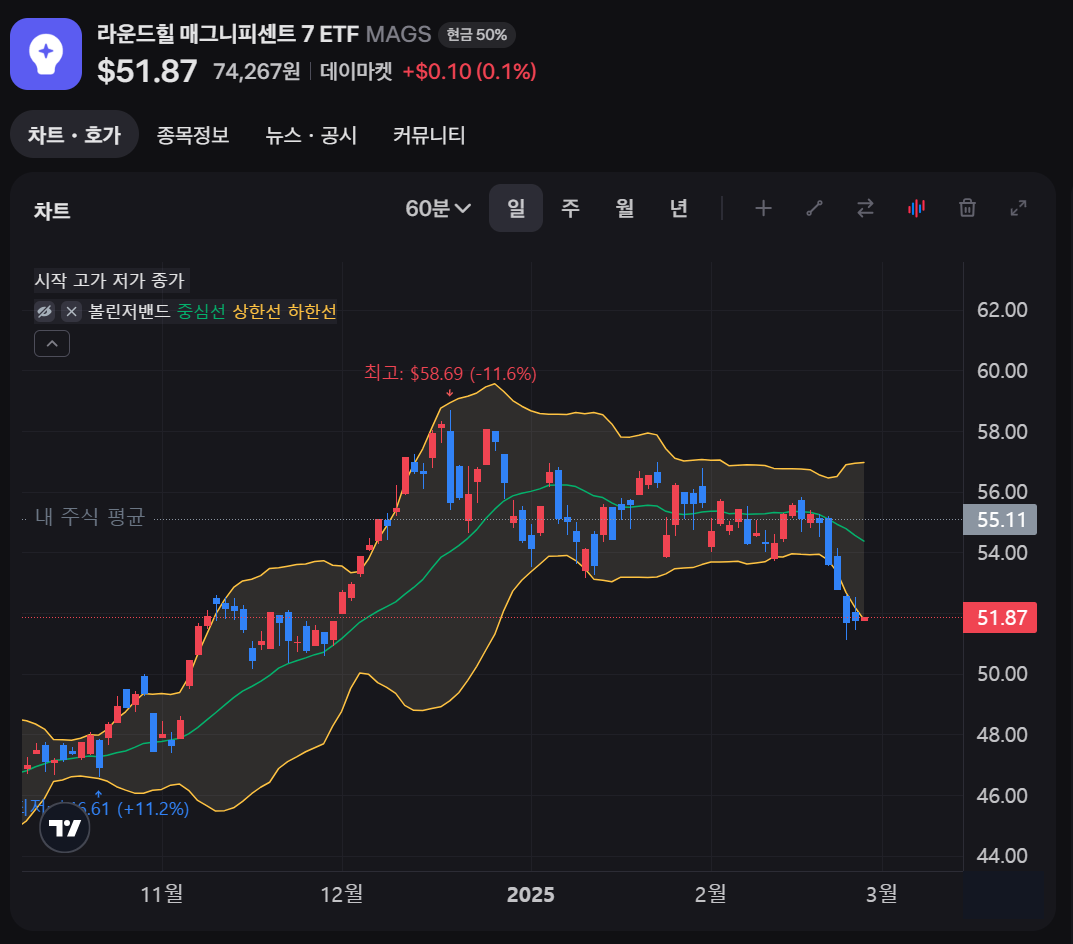This screenshot has width=1073, height=944.
Task: Select the 주 weekly timeframe
Action: tap(570, 208)
